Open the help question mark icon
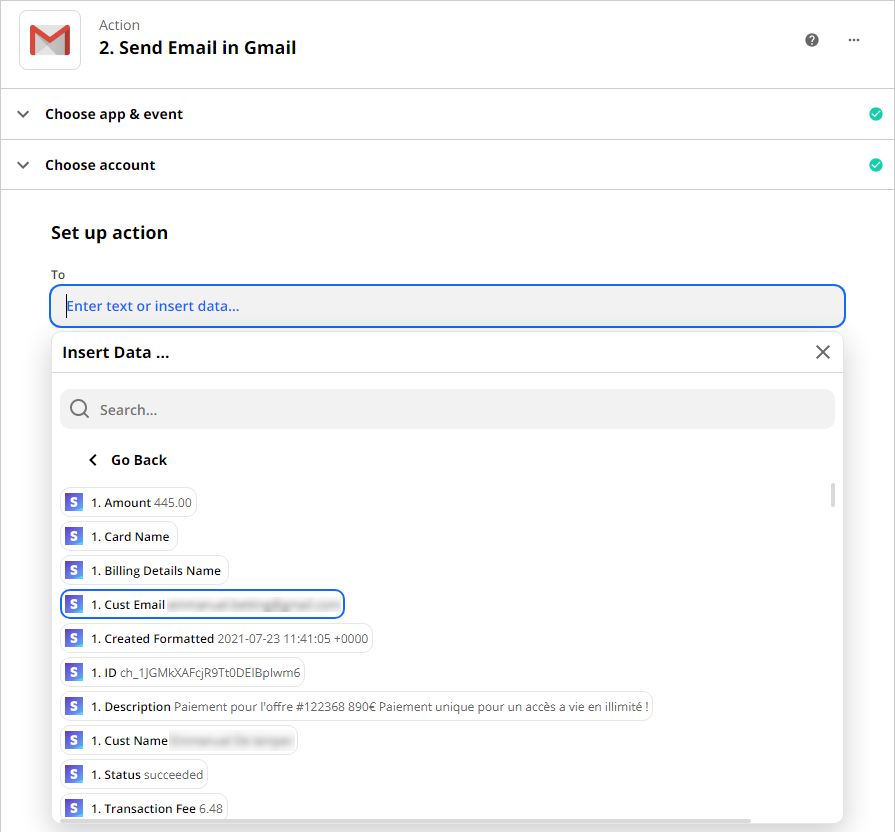Image resolution: width=895 pixels, height=832 pixels. tap(812, 40)
